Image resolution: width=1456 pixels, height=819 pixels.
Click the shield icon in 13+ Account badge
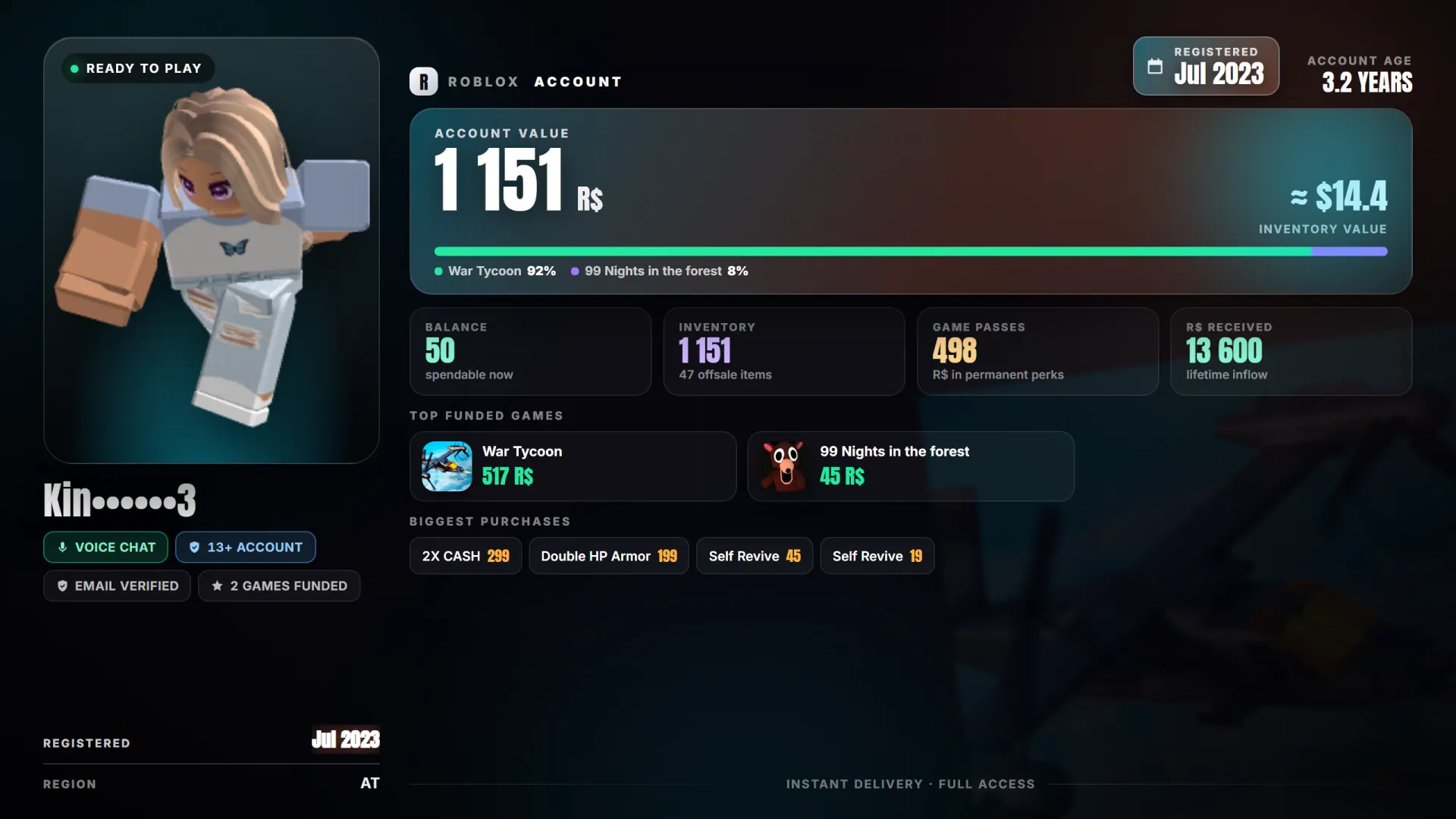(x=194, y=548)
